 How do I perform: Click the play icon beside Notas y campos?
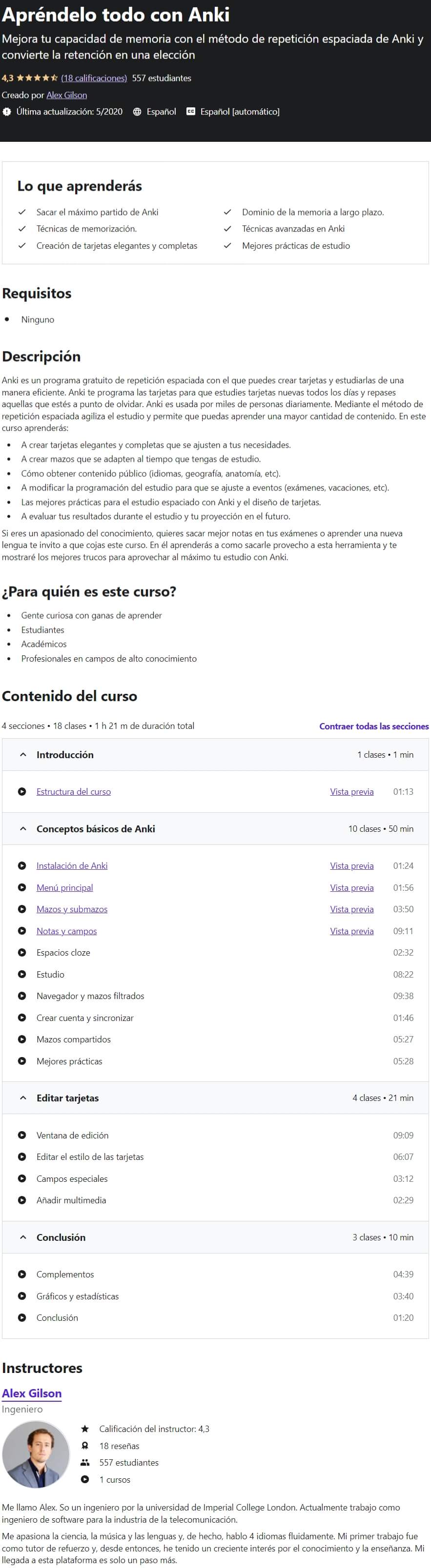(x=22, y=931)
